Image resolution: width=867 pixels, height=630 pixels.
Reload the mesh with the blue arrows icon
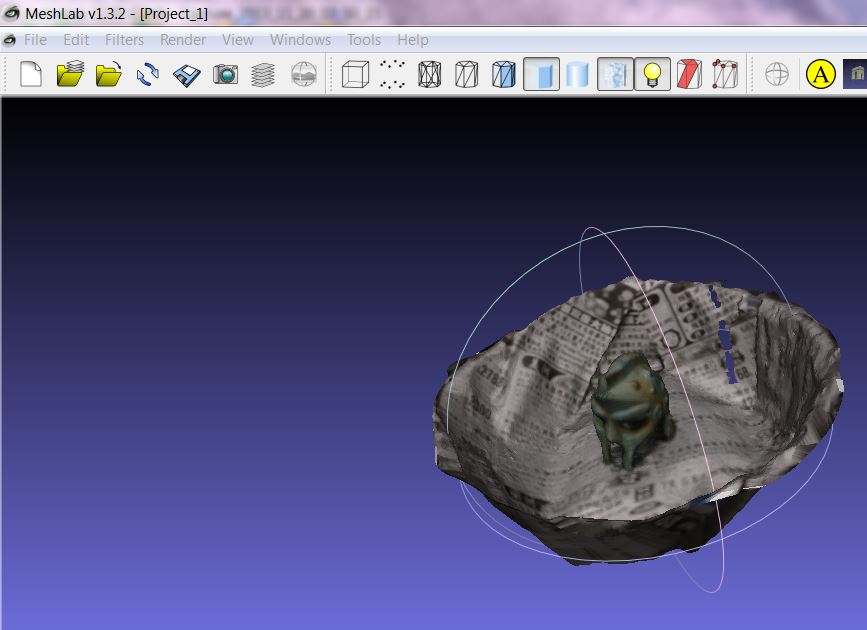(148, 74)
